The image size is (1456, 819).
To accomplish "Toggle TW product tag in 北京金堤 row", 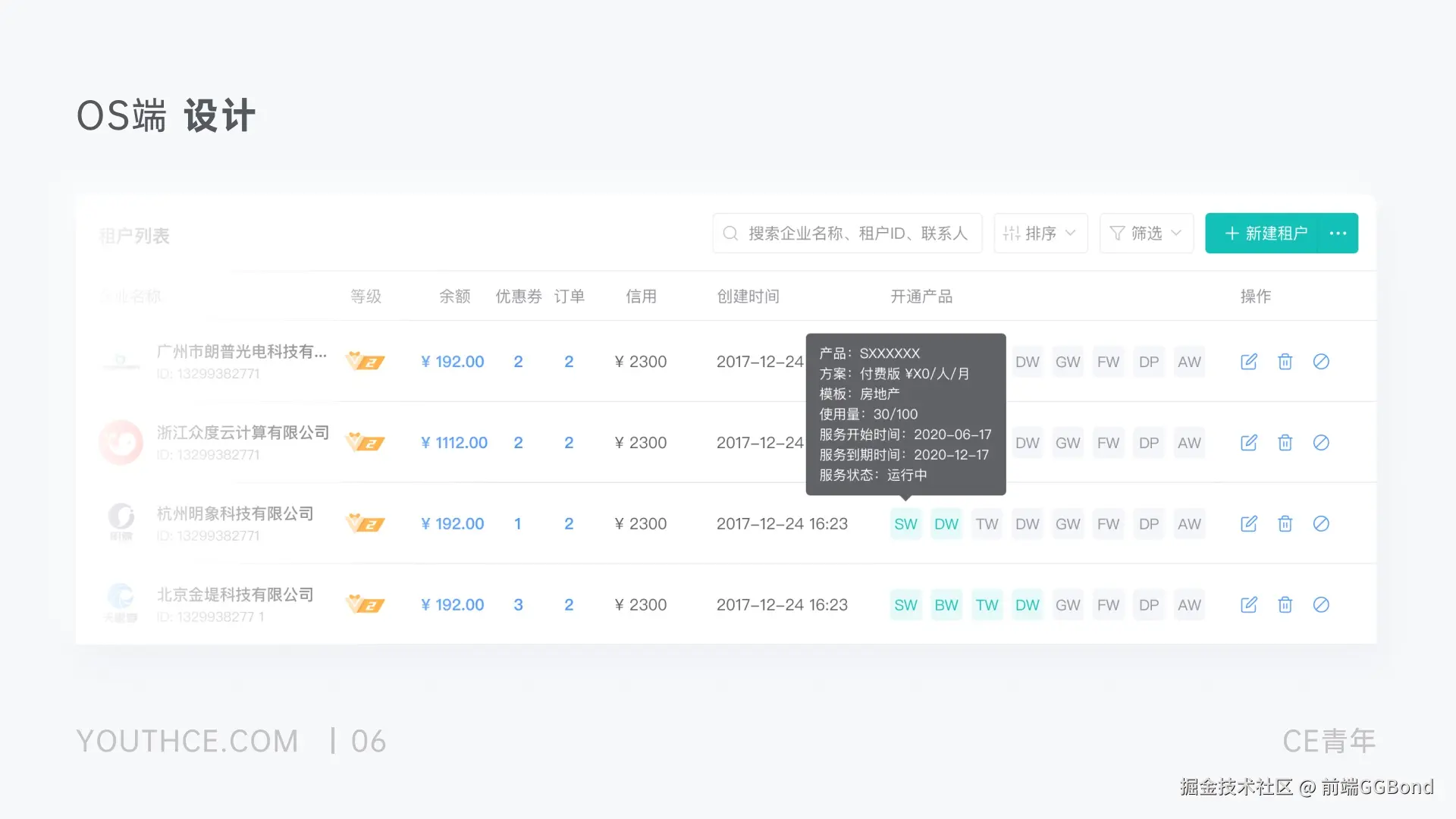I will (987, 605).
